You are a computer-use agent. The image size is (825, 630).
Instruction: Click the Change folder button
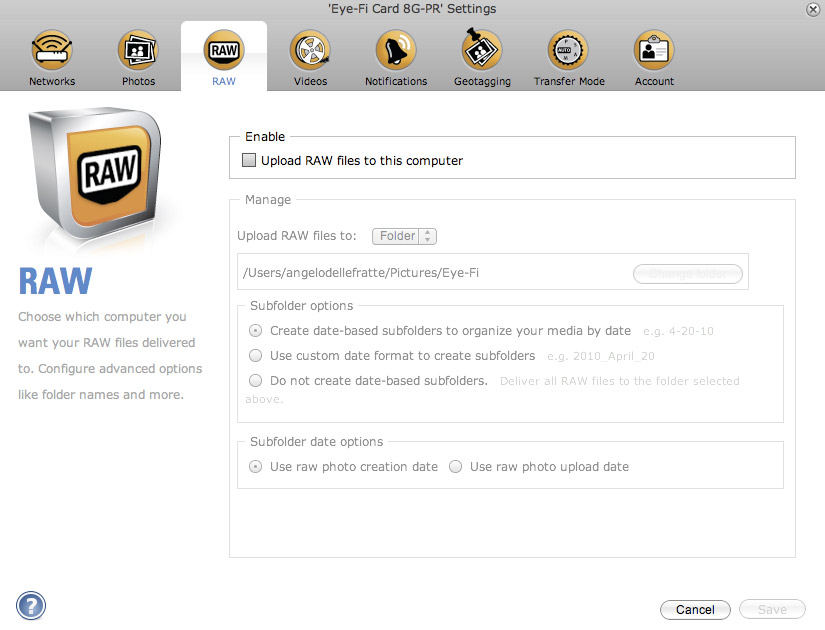pyautogui.click(x=688, y=274)
